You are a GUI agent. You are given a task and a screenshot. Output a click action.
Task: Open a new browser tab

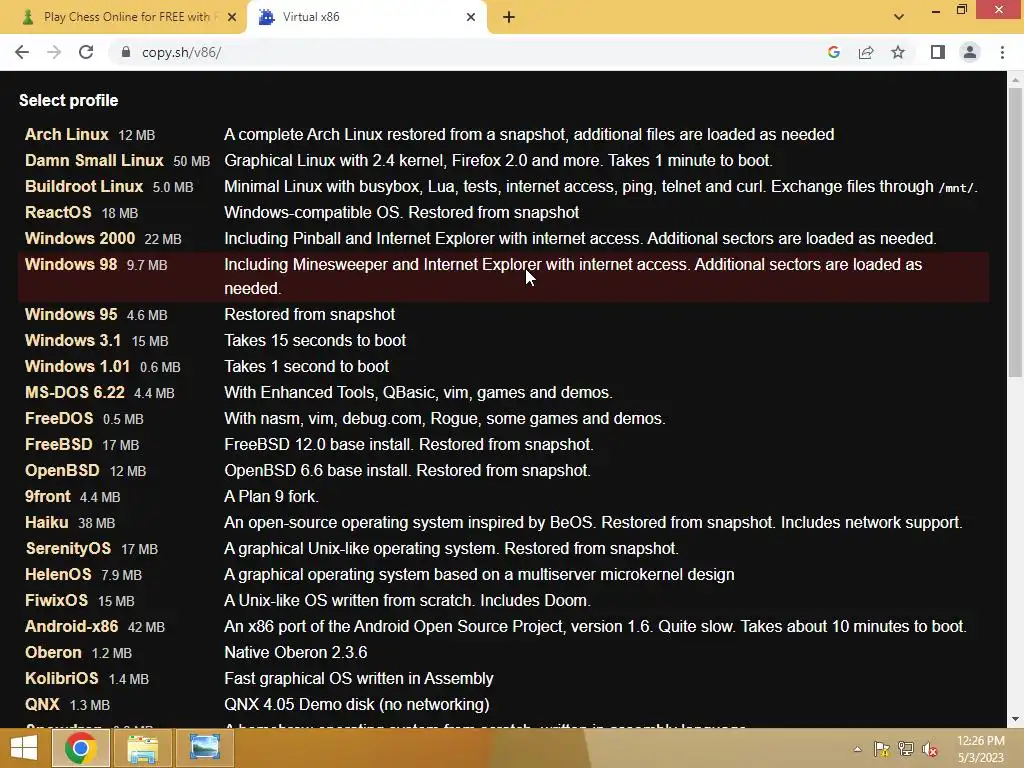coord(509,18)
